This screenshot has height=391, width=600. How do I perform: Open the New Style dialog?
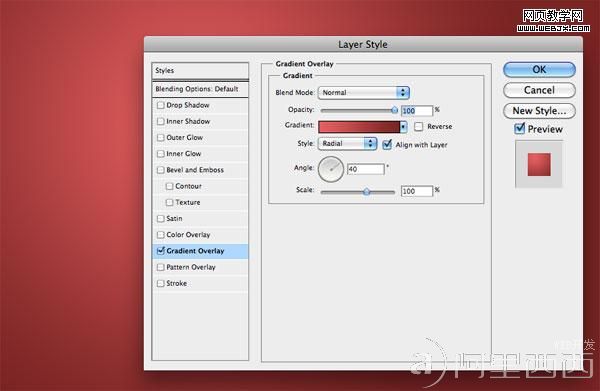tap(539, 111)
